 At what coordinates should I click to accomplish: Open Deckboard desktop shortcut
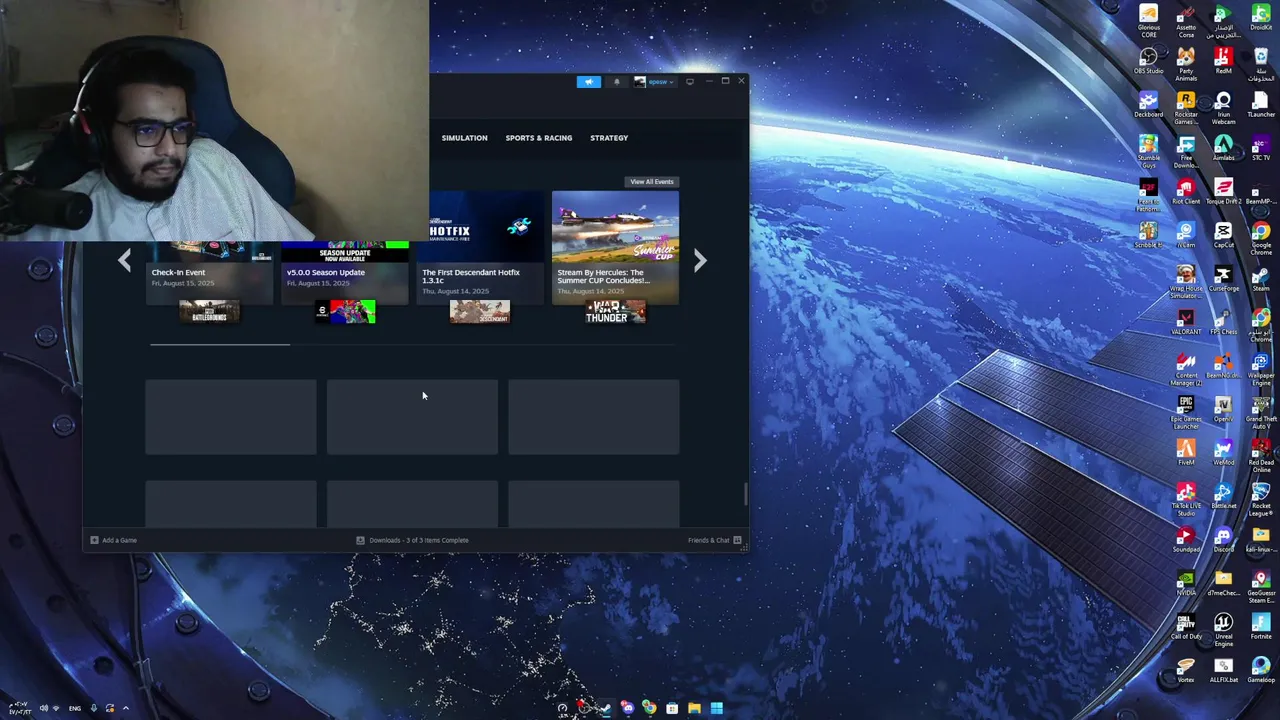1148,104
